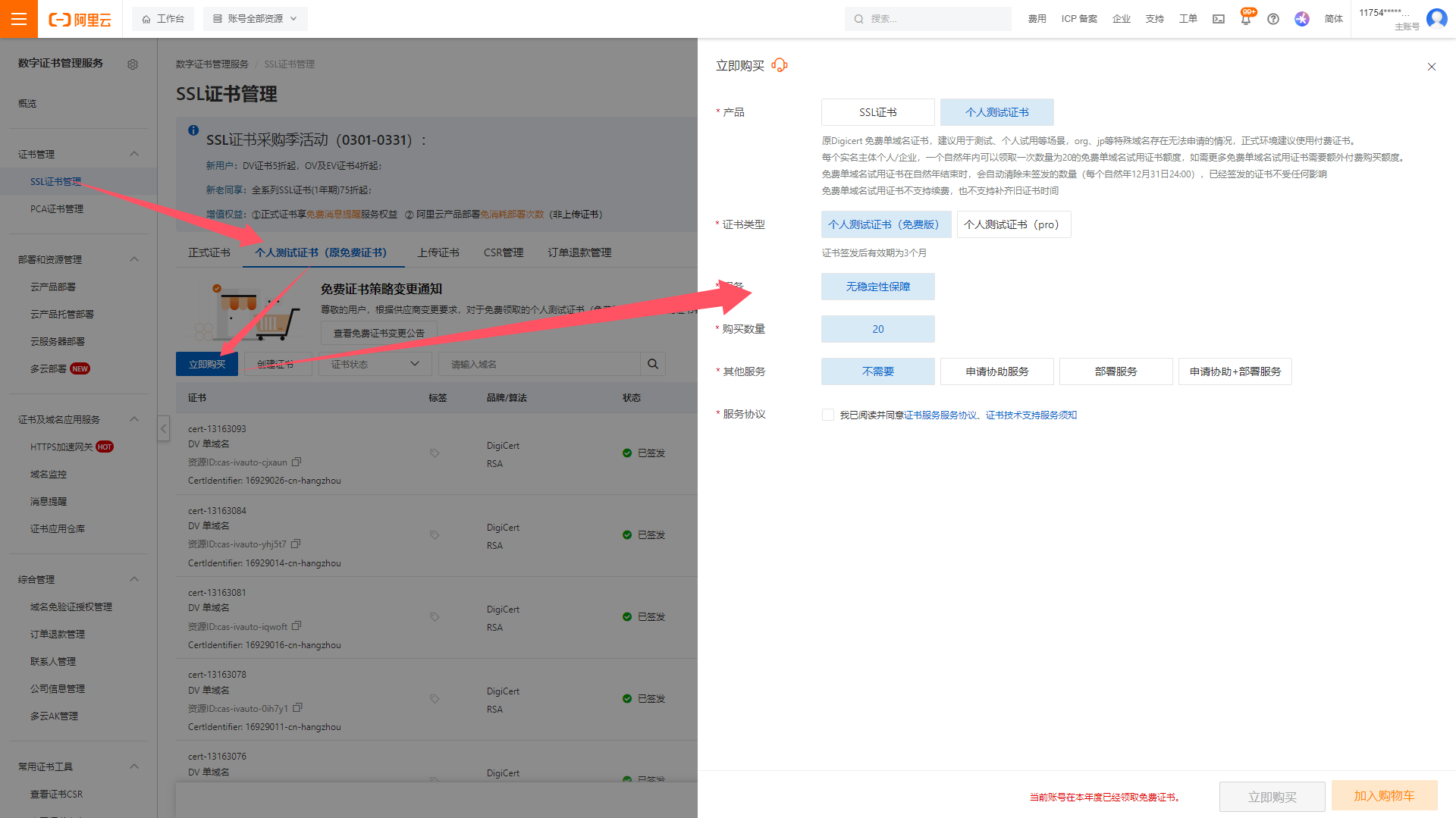Click the domain search magnifier icon
The width and height of the screenshot is (1456, 818).
[653, 364]
